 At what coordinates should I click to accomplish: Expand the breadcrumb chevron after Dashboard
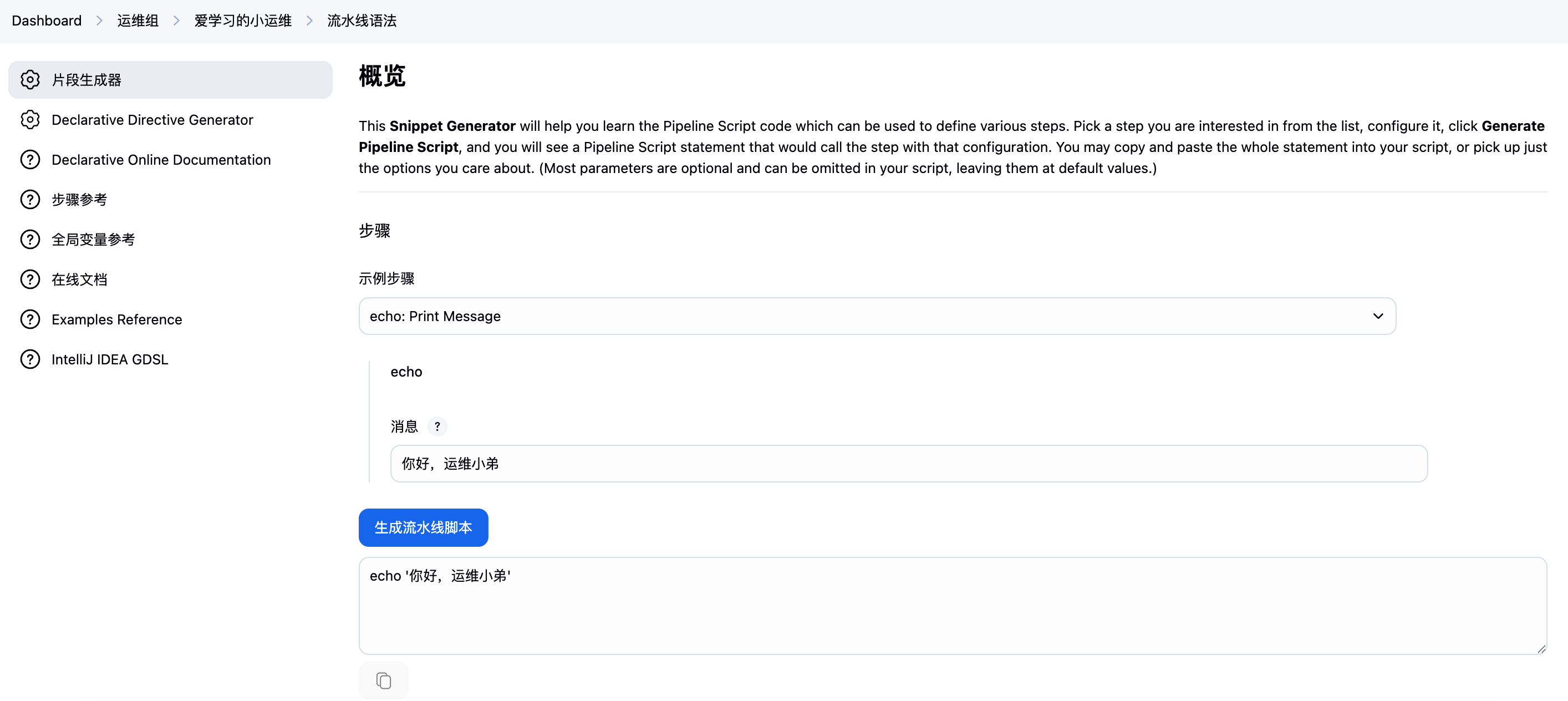(99, 21)
